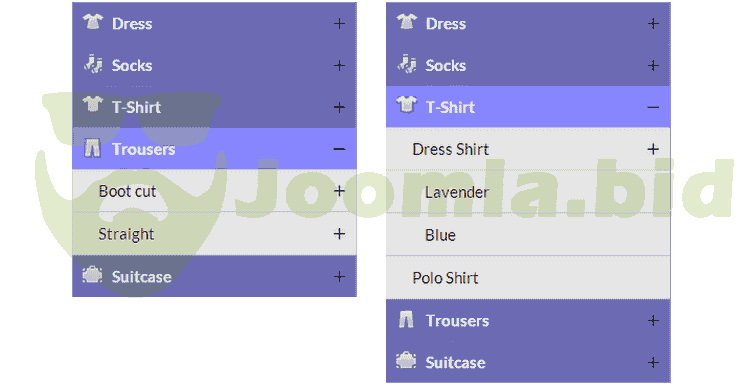Click the T-Shirt icon in left menu

(93, 105)
